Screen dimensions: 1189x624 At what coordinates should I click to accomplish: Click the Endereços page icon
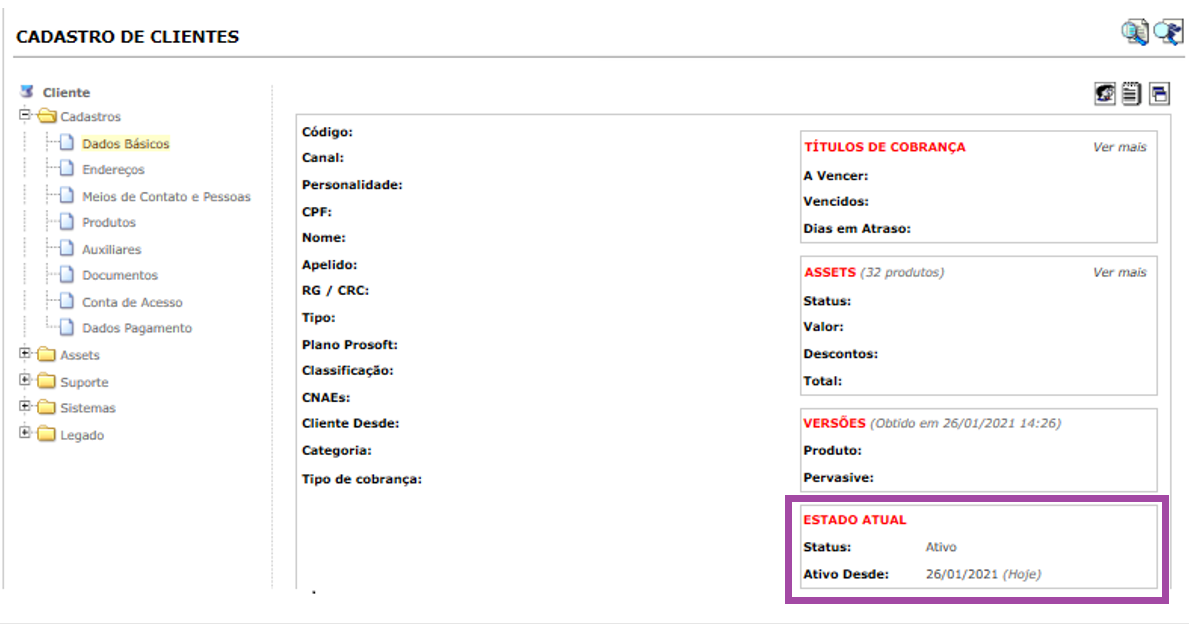[x=66, y=170]
